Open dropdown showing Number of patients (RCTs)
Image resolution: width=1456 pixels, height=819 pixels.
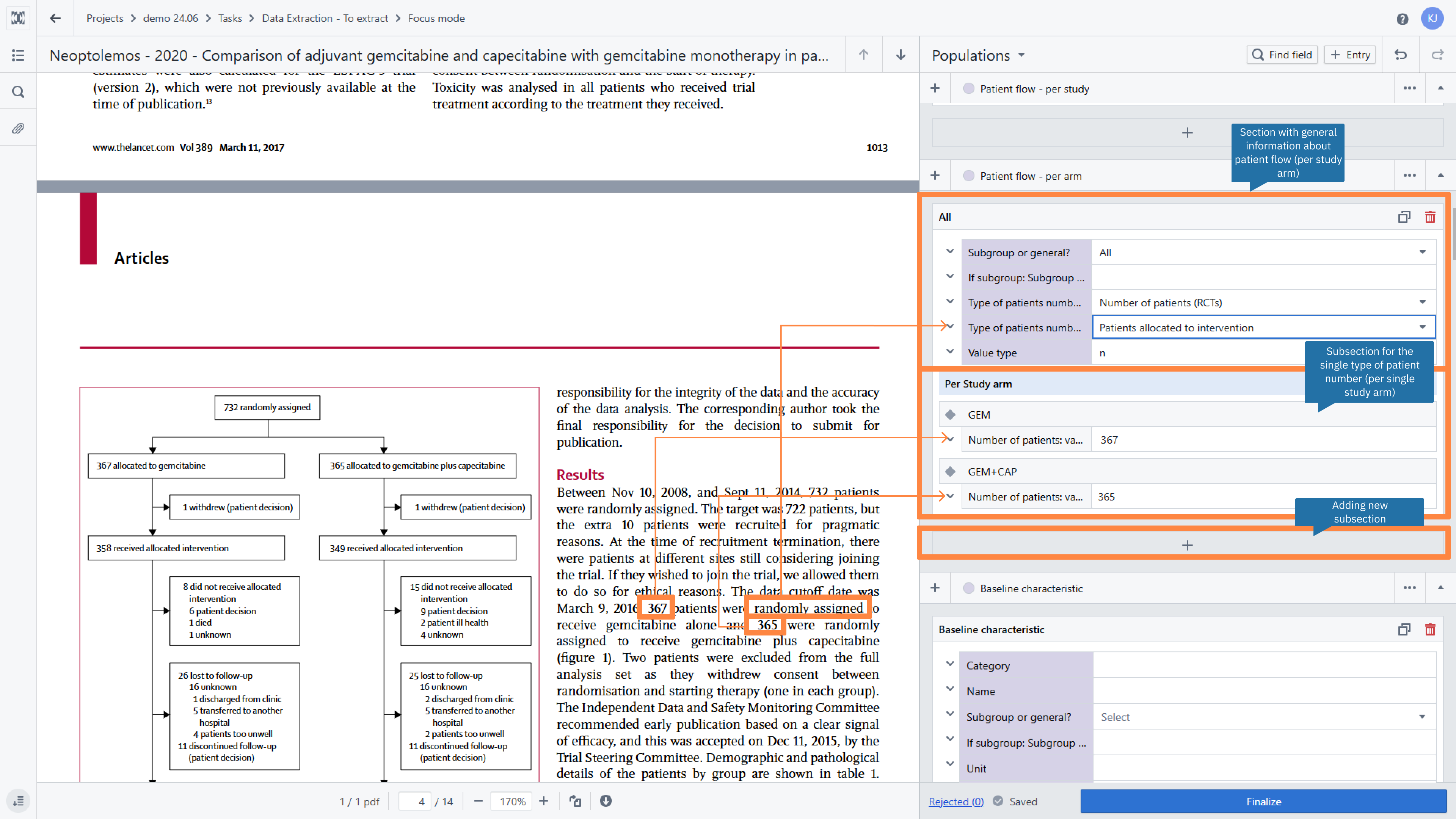(1263, 303)
